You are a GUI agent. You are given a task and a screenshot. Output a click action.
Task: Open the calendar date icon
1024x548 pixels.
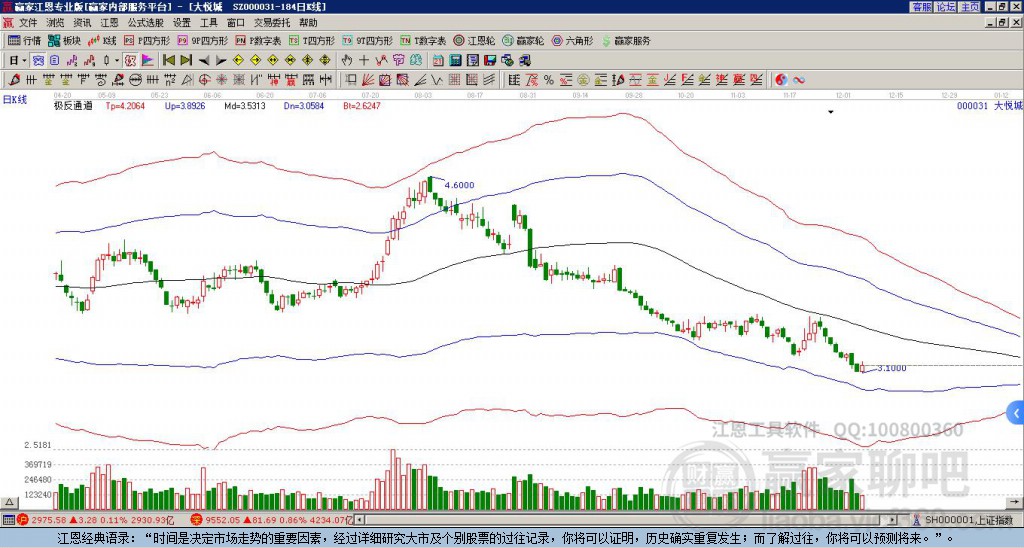pos(438,60)
